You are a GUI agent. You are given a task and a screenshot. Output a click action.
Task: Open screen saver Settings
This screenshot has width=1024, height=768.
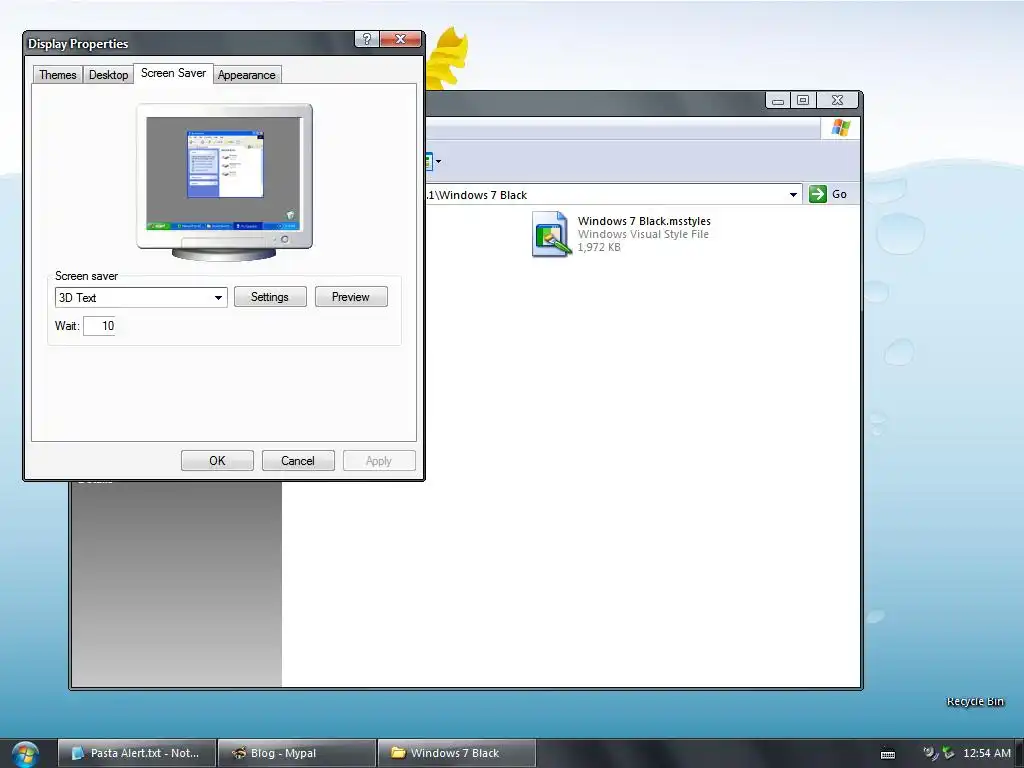[x=270, y=297]
